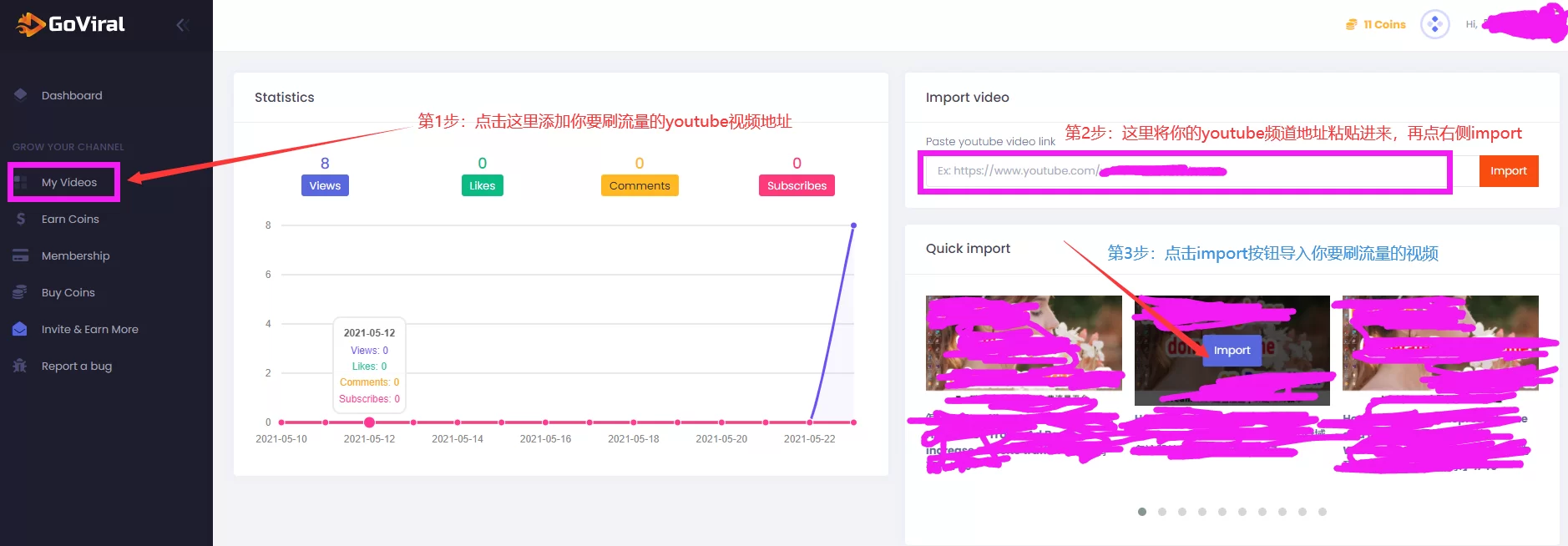Click the coins stack icon in header
Viewport: 1568px width, 546px height.
pyautogui.click(x=1351, y=24)
